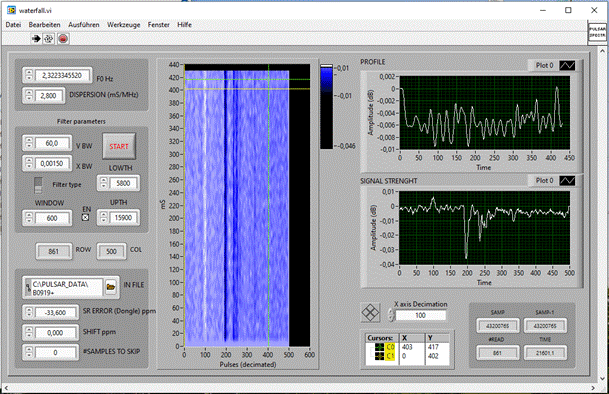609x394 pixels.
Task: Click the Run Continuously toolbar icon
Action: tap(49, 38)
